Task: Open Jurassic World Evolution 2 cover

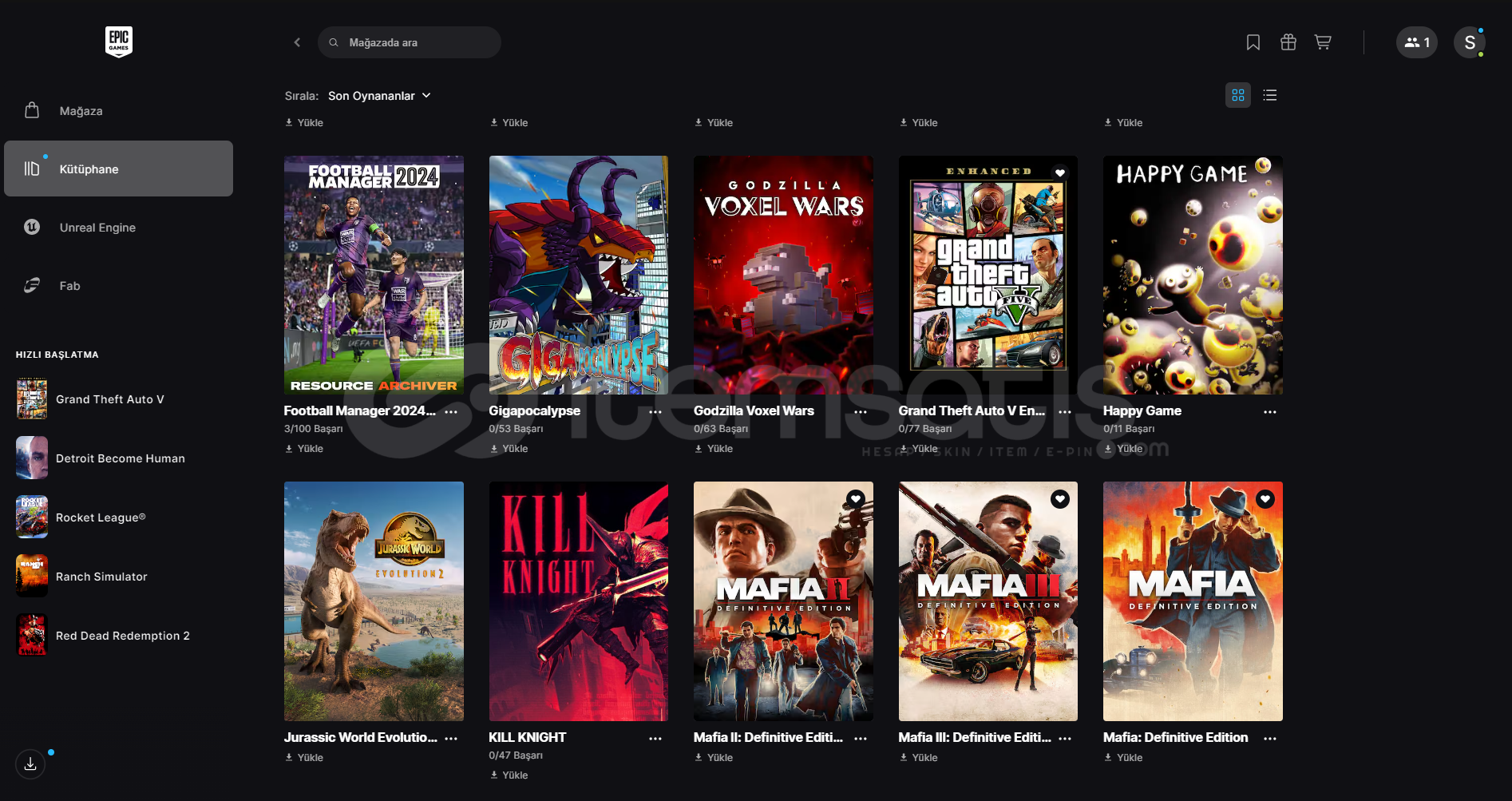Action: tap(374, 601)
